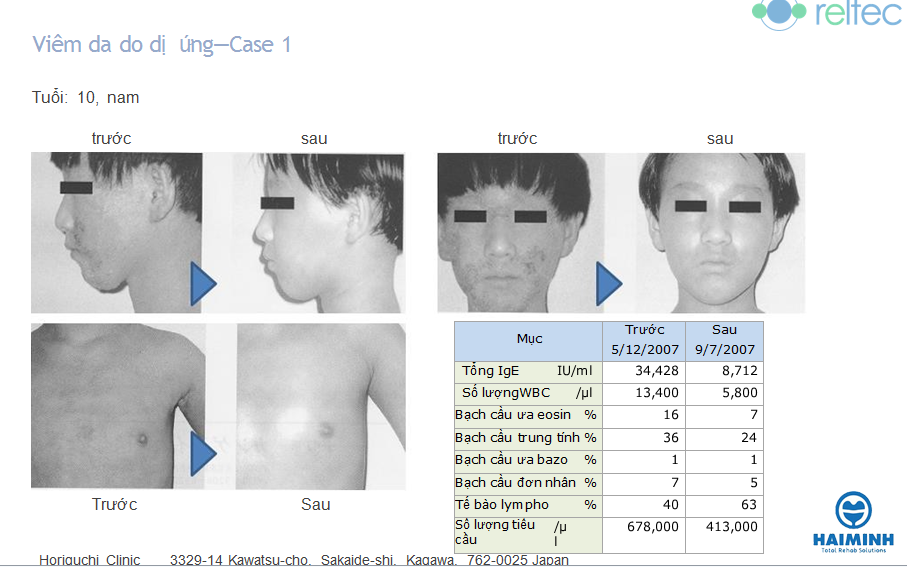Click the platelet value 678,000
This screenshot has height=567, width=907.
point(652,526)
